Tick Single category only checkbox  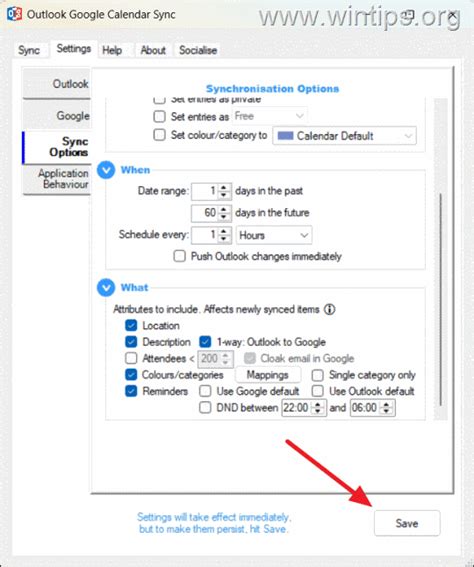pyautogui.click(x=318, y=375)
